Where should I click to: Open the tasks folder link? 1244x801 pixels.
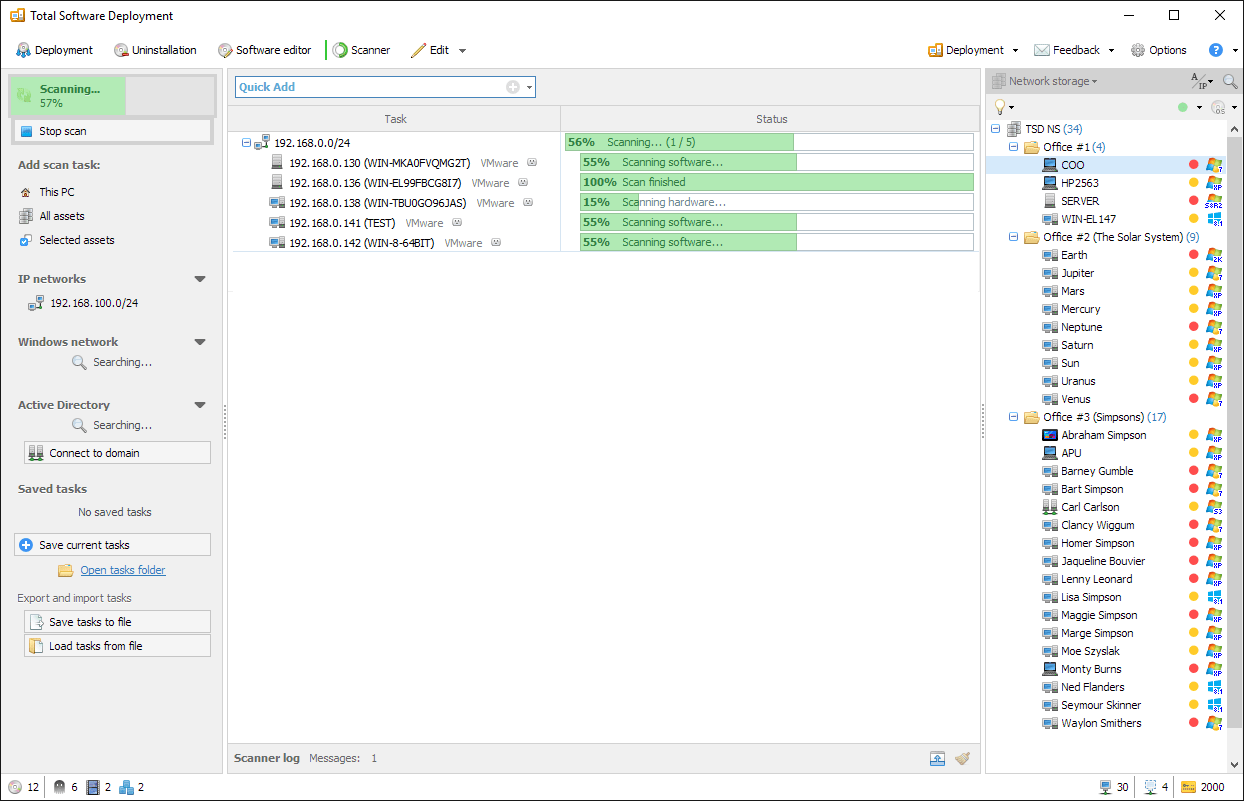[123, 570]
